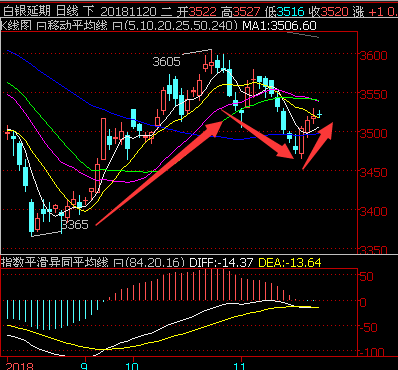Select the 指数平滑异同平均线 indicator title
398x370 pixels.
pos(55,263)
